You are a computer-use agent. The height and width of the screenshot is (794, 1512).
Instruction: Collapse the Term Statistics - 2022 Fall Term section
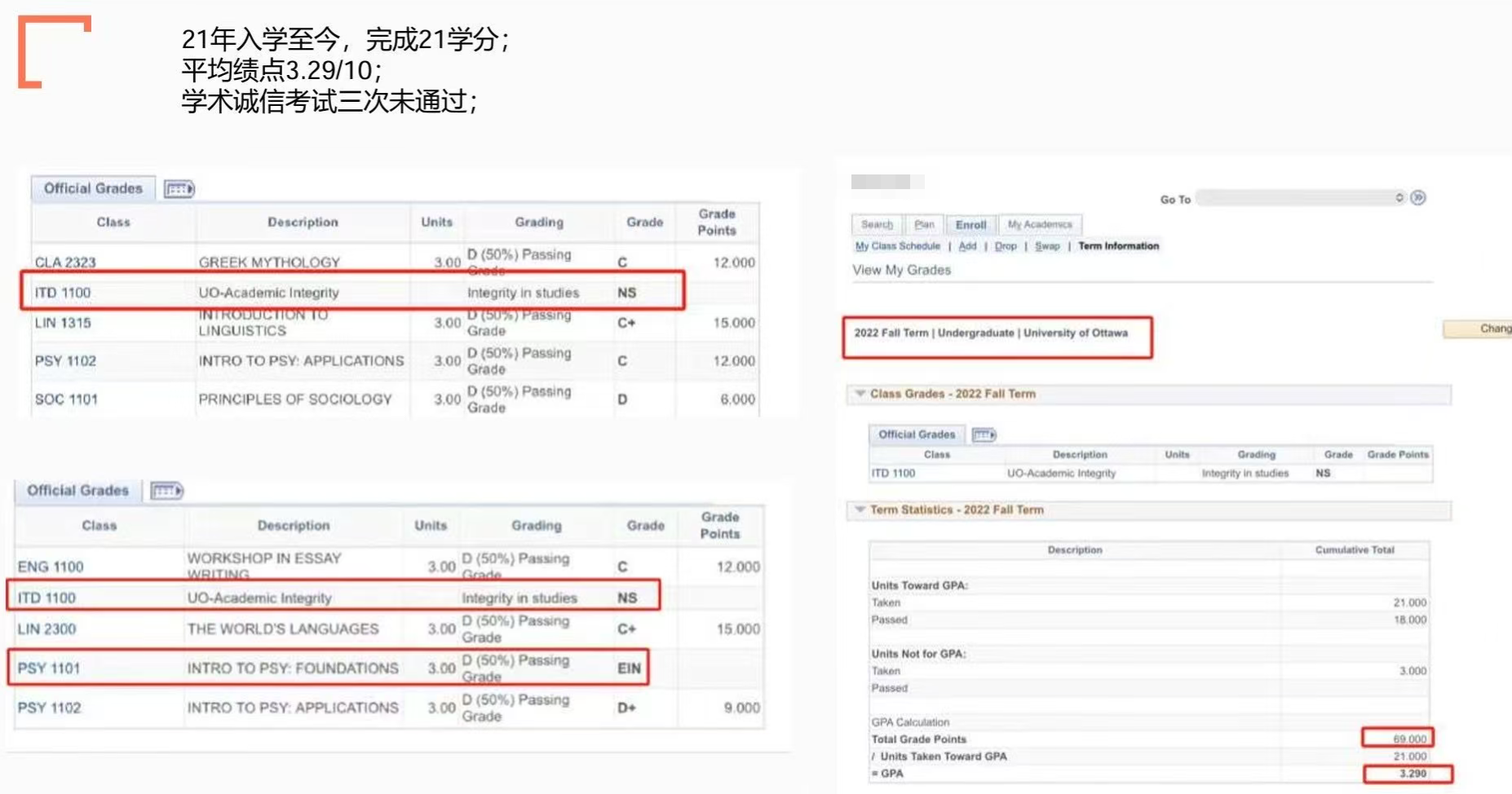pyautogui.click(x=860, y=509)
